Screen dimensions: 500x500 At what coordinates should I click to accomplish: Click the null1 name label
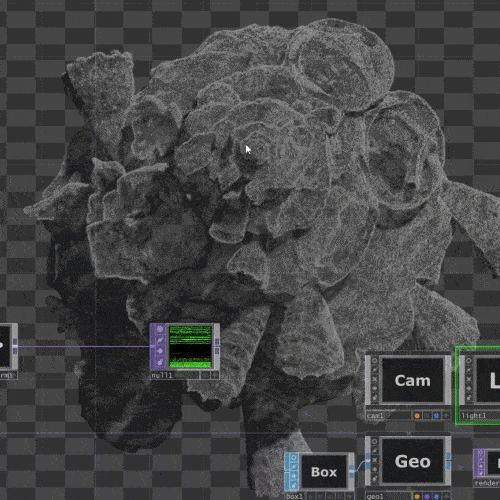point(162,375)
